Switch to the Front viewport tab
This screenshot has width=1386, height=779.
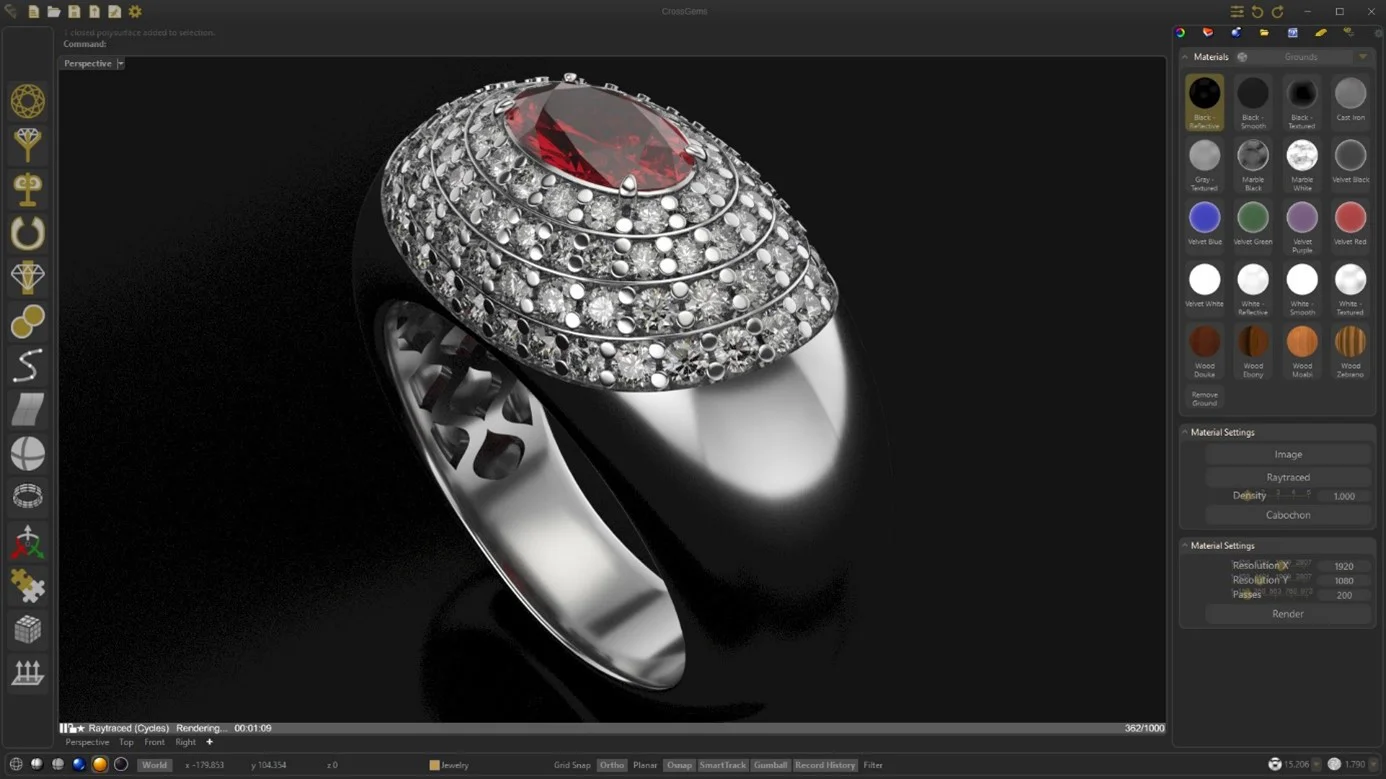point(154,742)
